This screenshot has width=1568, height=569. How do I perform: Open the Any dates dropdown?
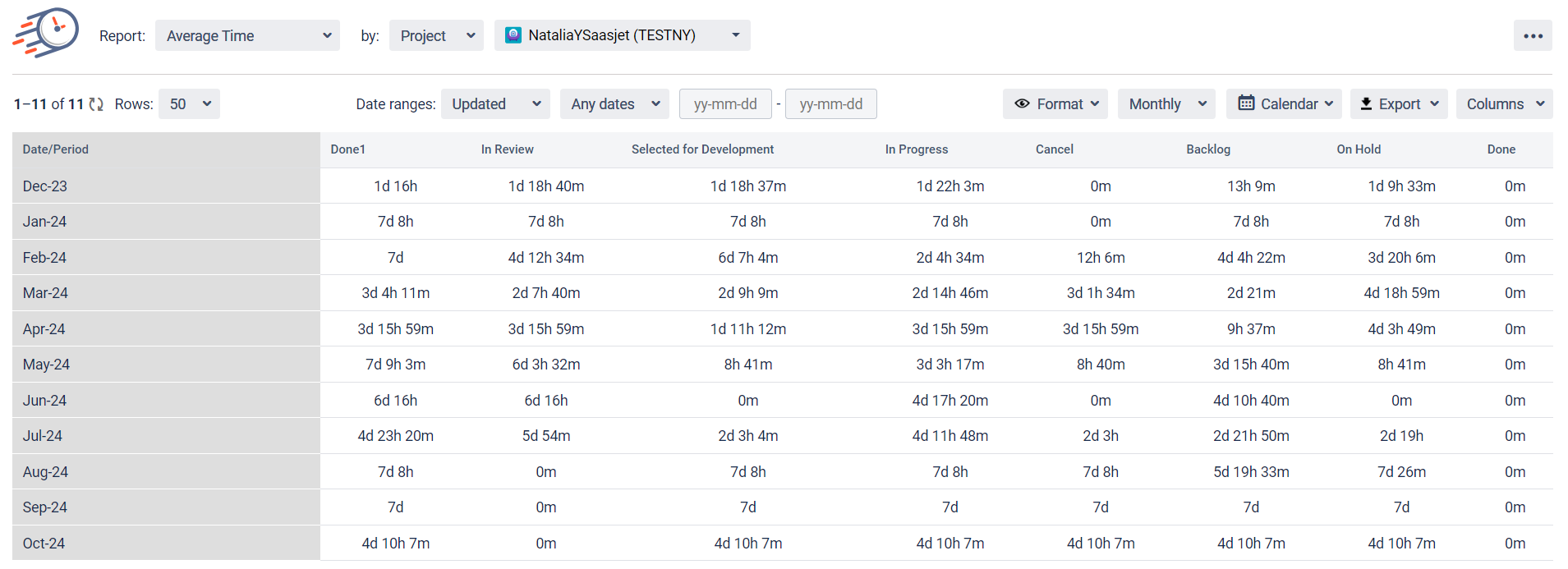pyautogui.click(x=614, y=104)
